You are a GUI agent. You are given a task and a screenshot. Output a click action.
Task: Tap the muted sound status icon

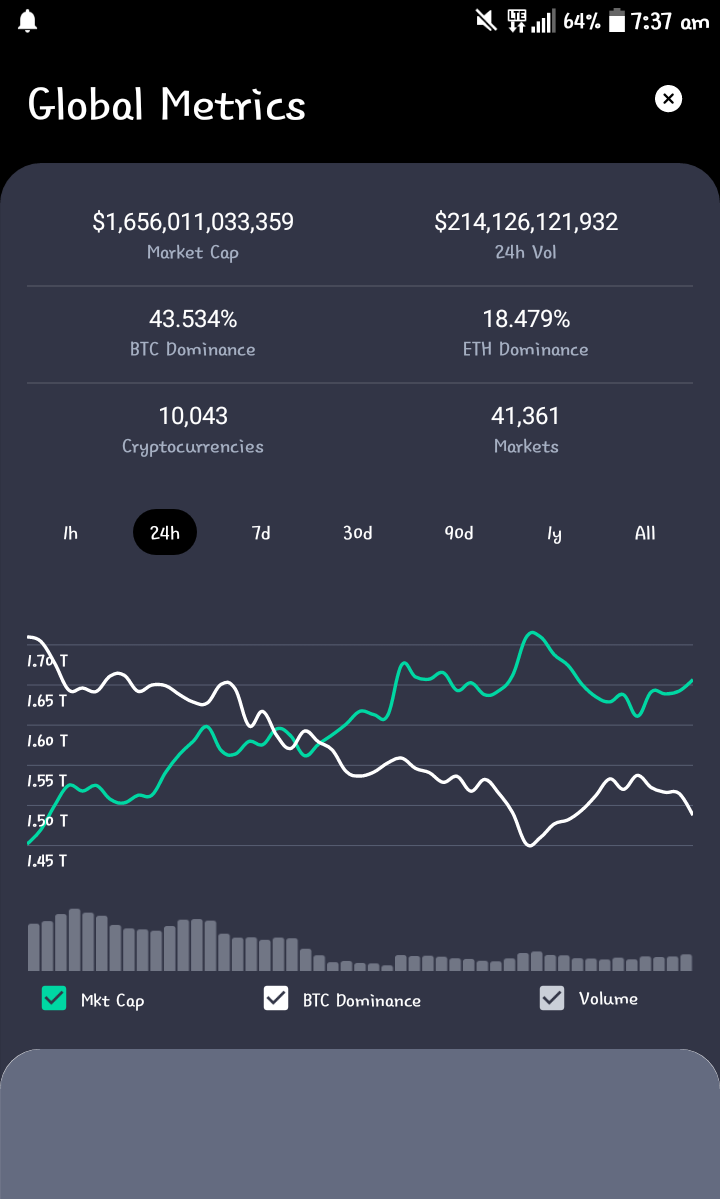coord(486,21)
